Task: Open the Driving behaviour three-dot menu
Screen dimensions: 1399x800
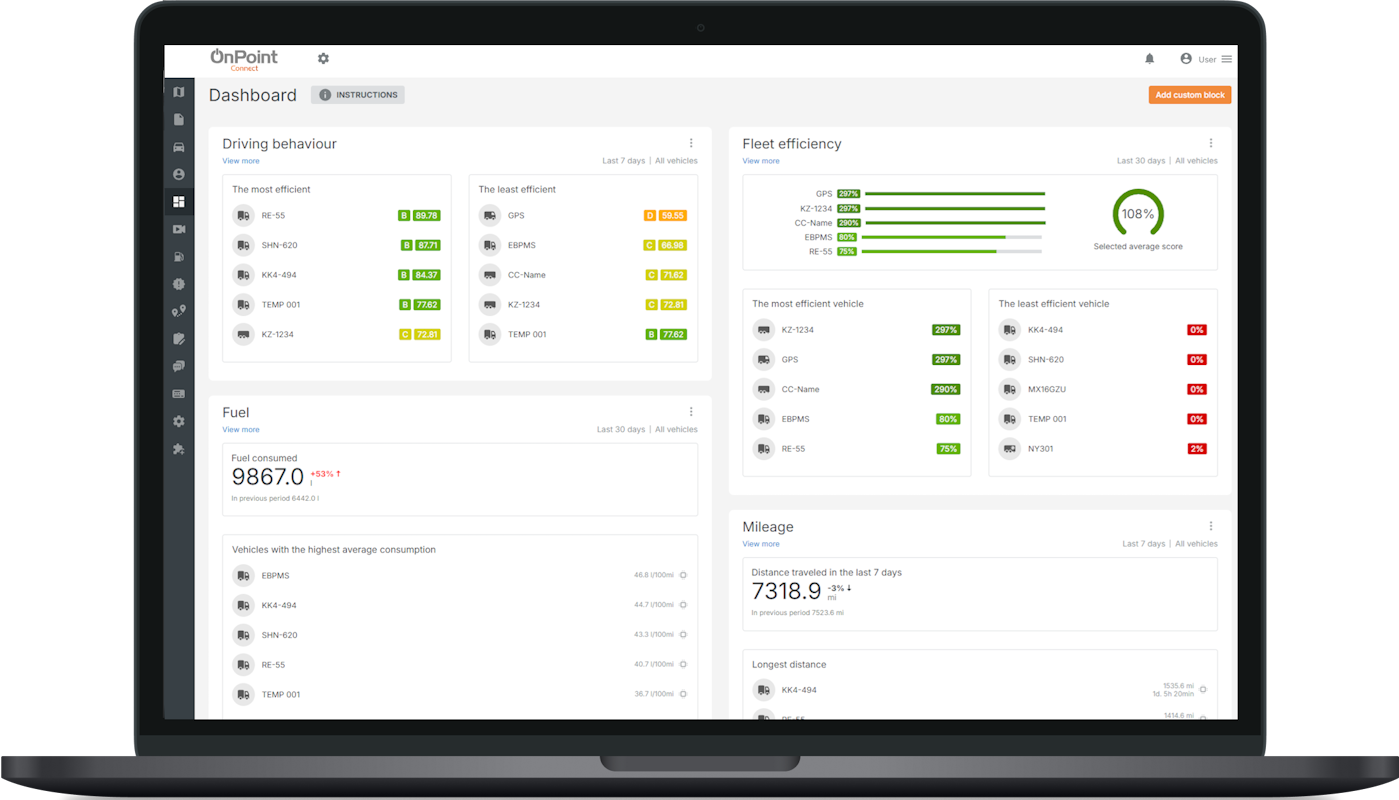Action: pyautogui.click(x=691, y=143)
